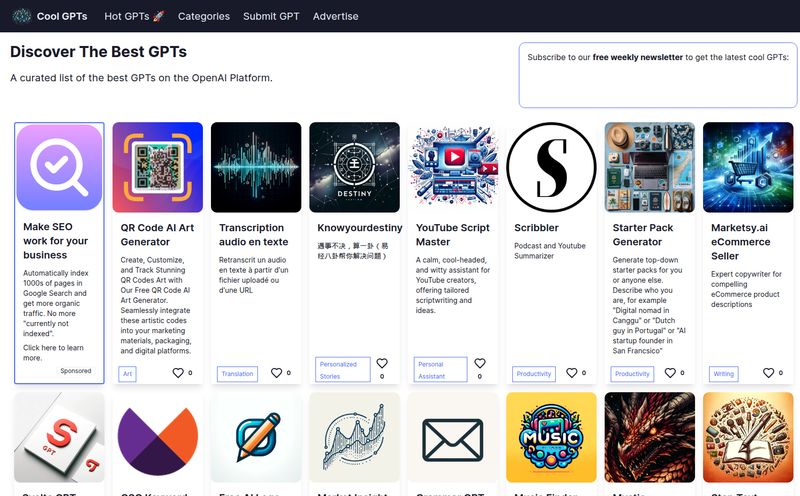Like the Scribbler GPT

[x=571, y=373]
